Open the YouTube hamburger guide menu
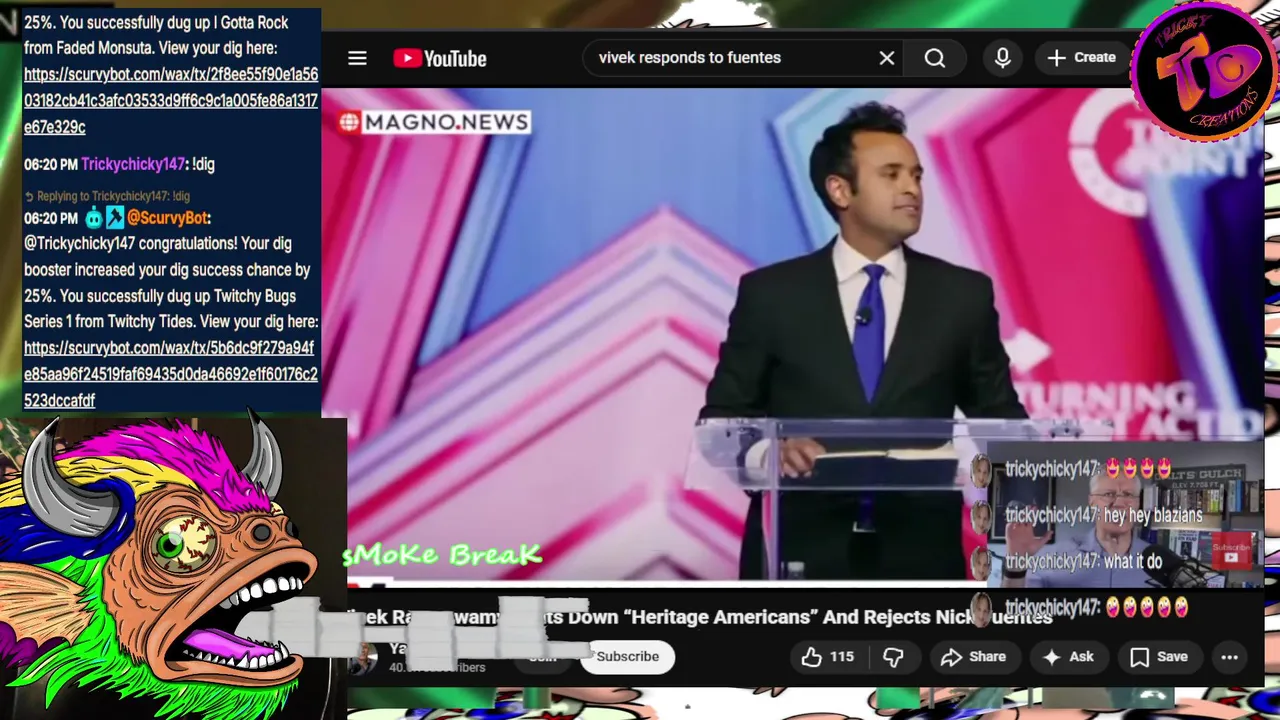The height and width of the screenshot is (720, 1280). click(x=357, y=58)
